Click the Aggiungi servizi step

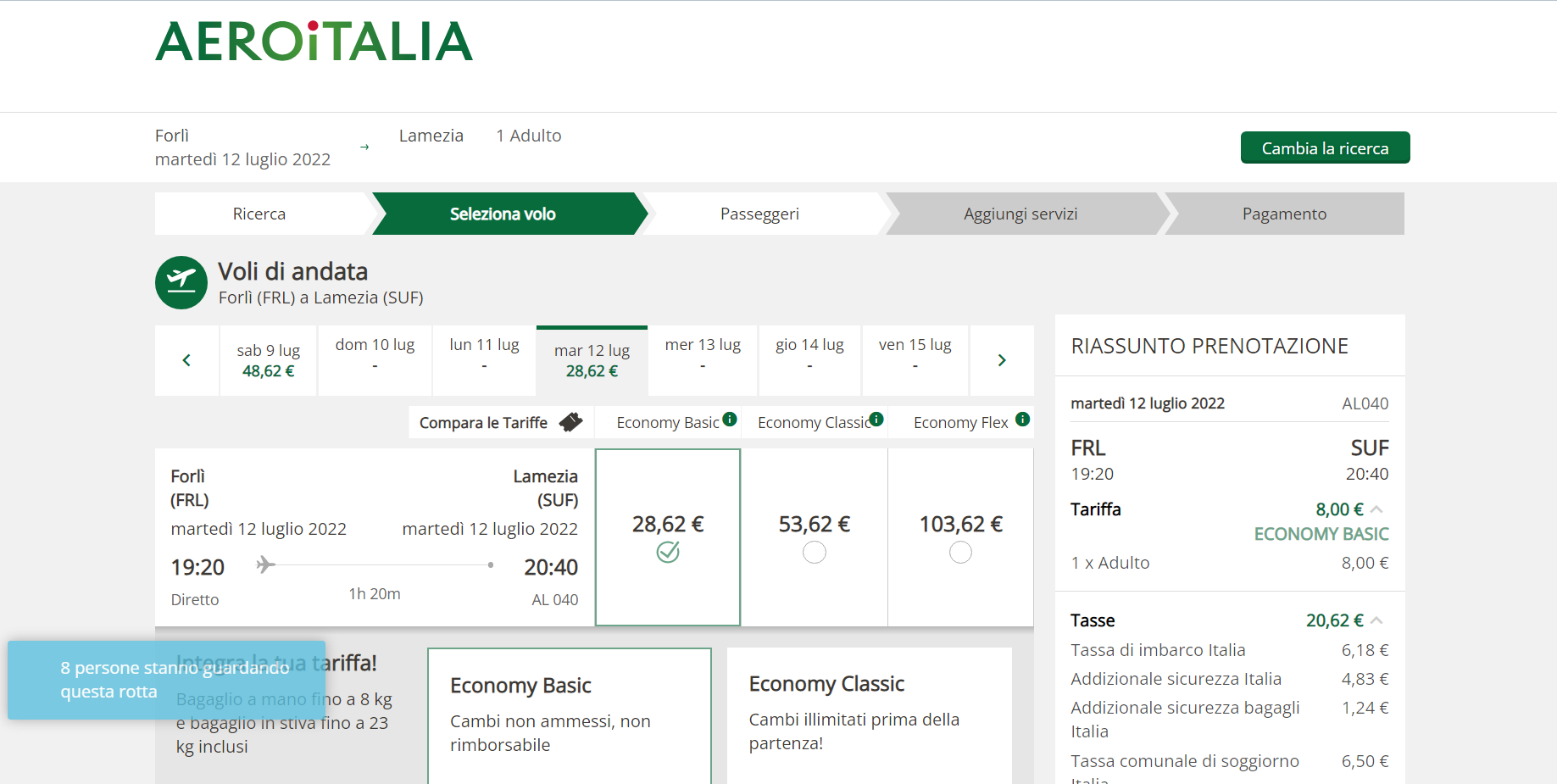[1020, 214]
